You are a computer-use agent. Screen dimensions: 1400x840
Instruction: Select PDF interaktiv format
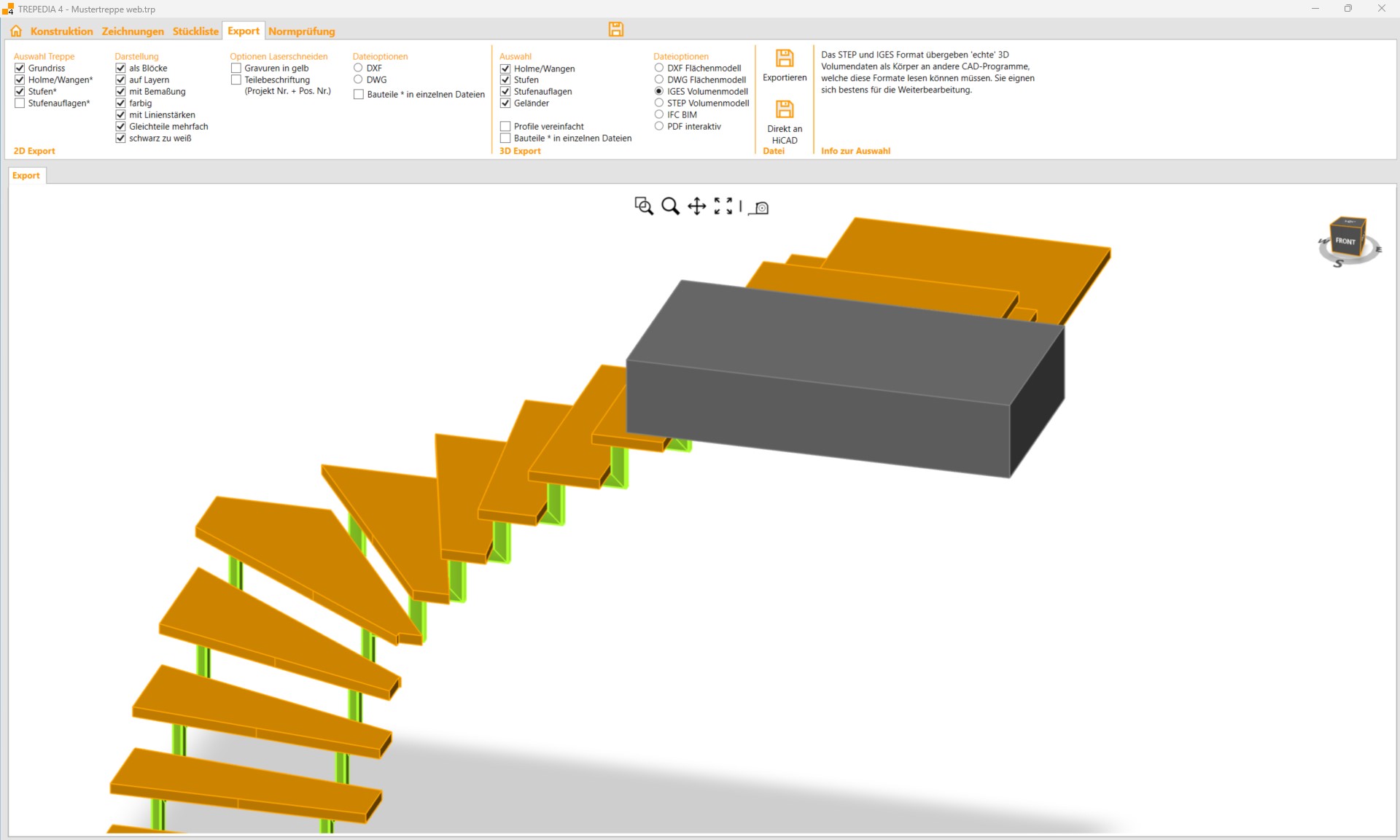coord(659,127)
